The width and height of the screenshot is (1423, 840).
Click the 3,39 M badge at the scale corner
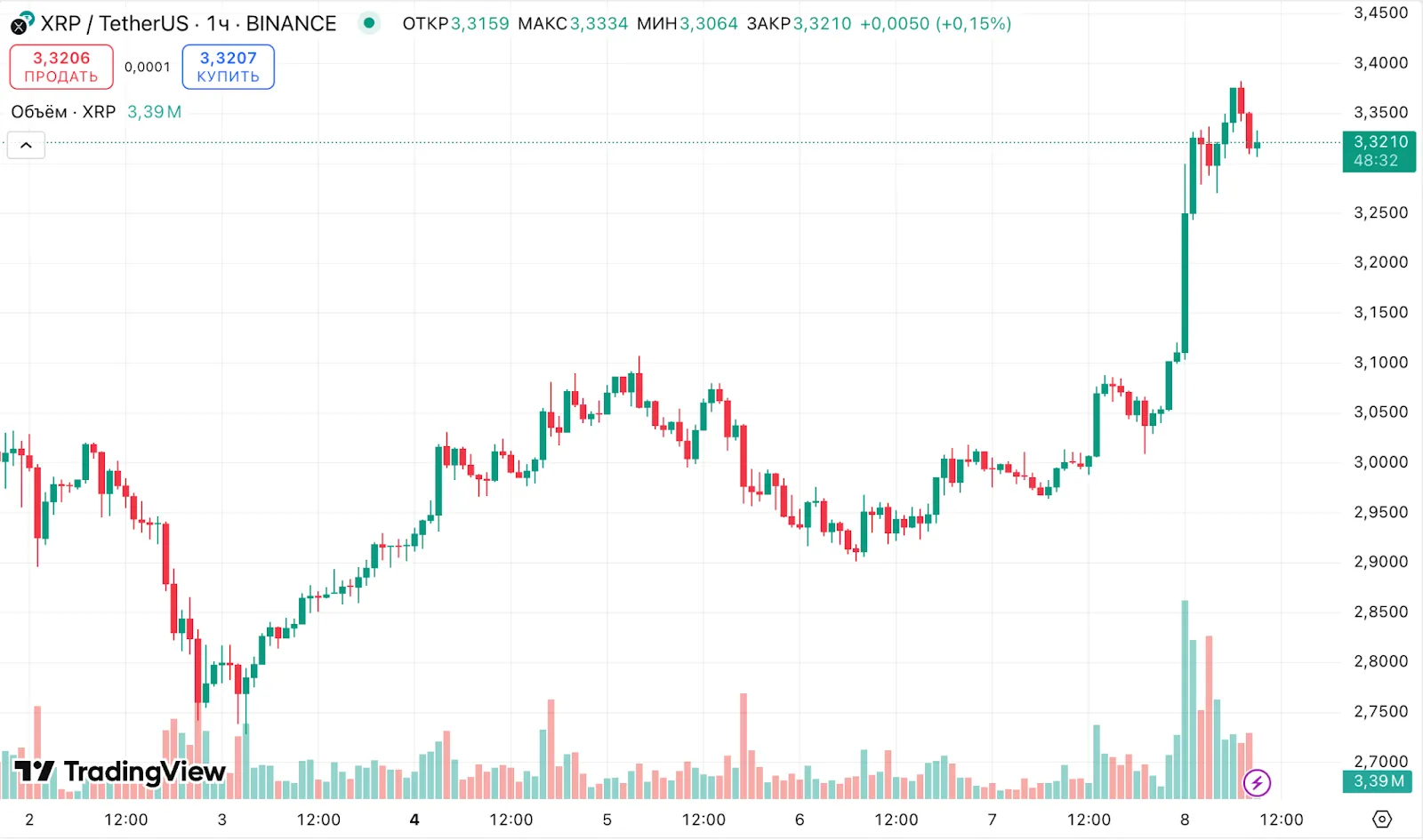tap(1378, 780)
